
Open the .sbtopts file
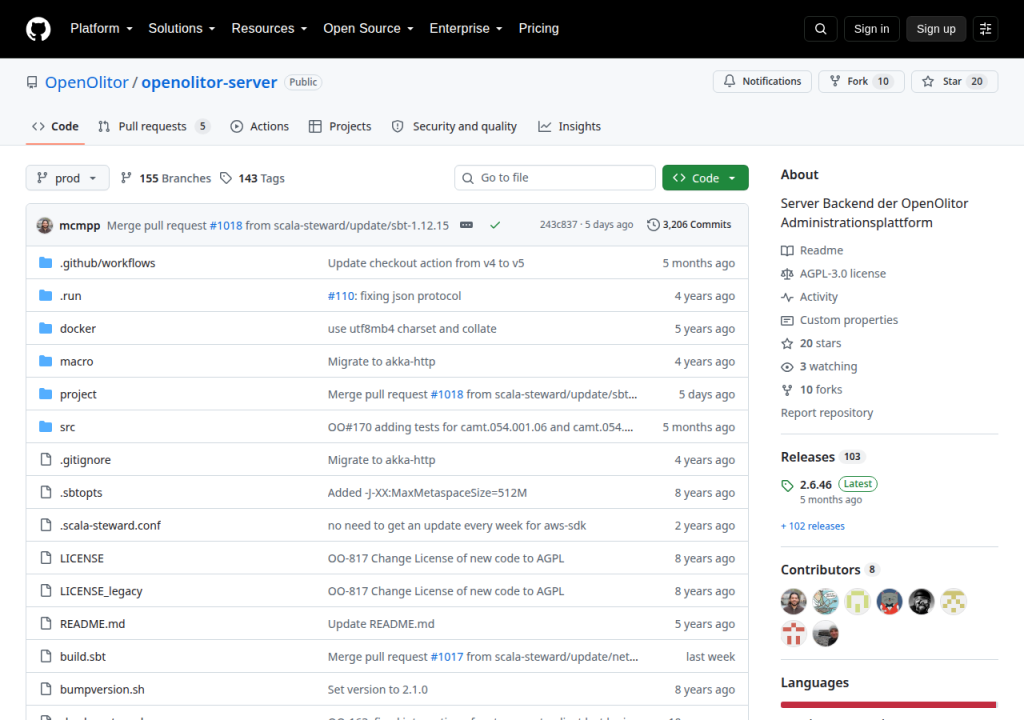tap(81, 493)
